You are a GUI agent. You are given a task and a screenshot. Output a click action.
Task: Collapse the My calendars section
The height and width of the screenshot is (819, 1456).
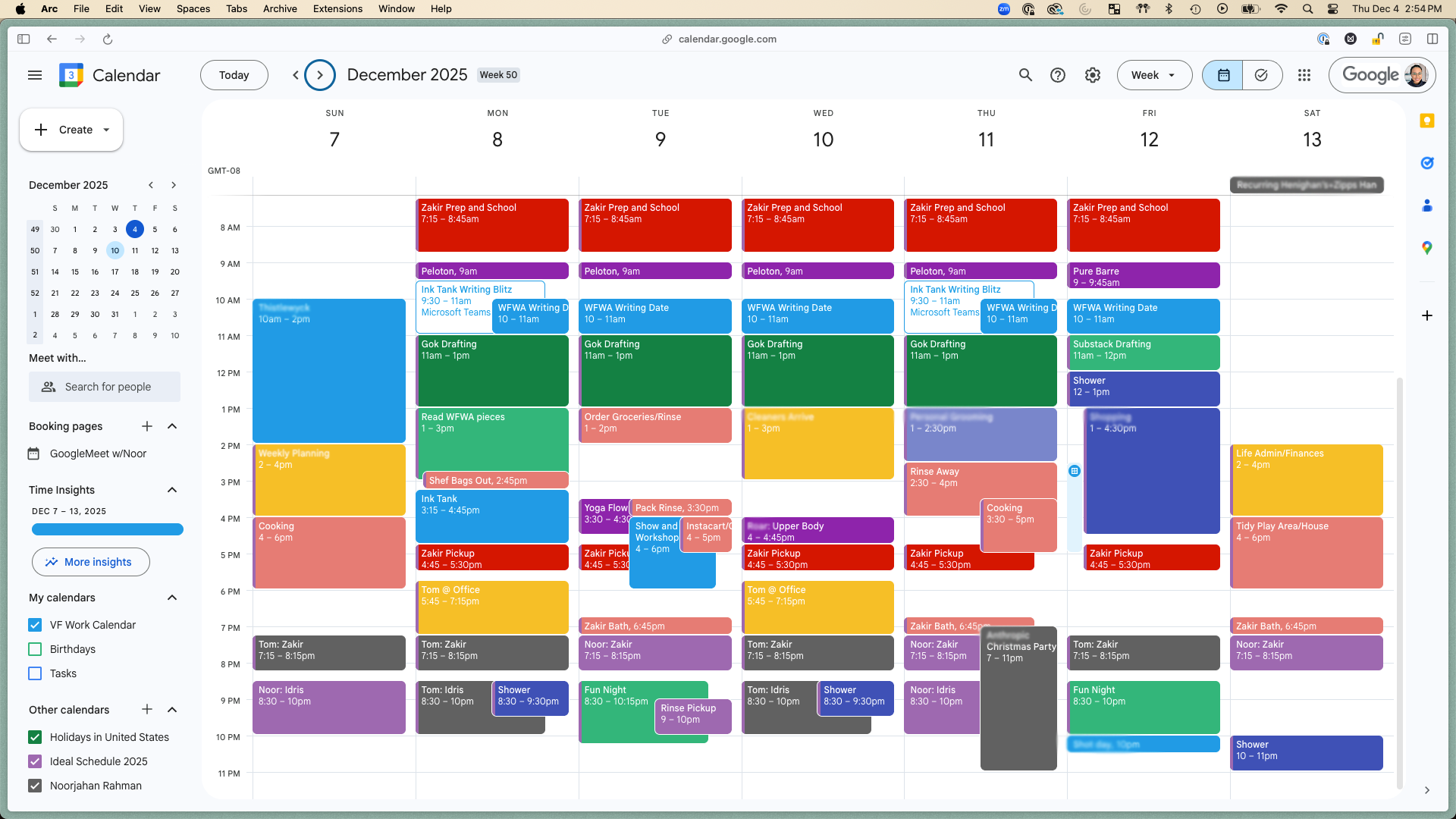(x=172, y=598)
